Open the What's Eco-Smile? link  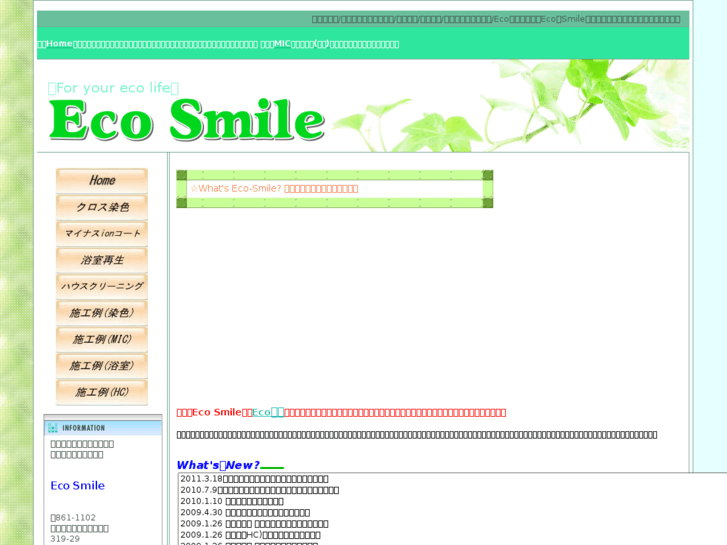click(x=274, y=188)
